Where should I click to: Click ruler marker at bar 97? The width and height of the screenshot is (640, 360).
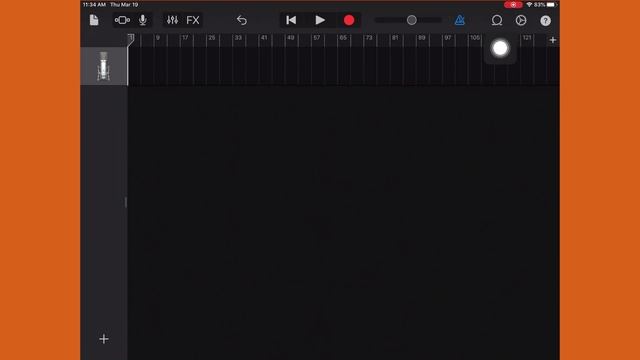(x=448, y=38)
